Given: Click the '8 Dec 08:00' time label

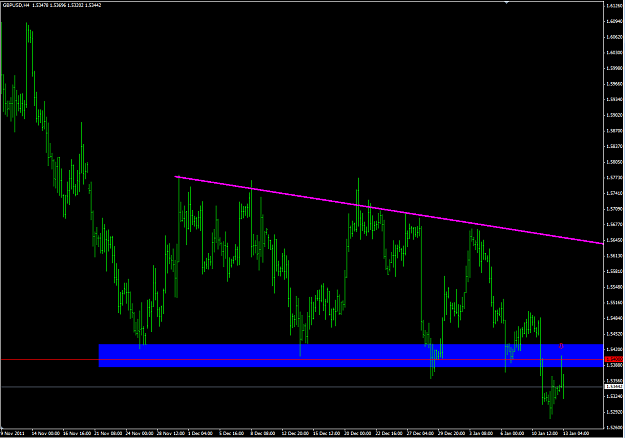Looking at the screenshot, I should coord(263,433).
